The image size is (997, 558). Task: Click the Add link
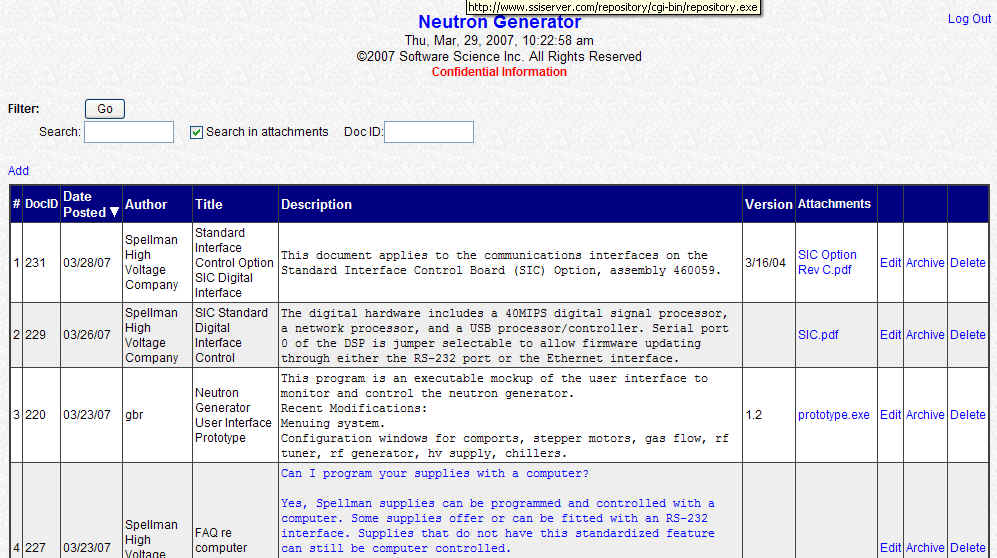pos(18,170)
